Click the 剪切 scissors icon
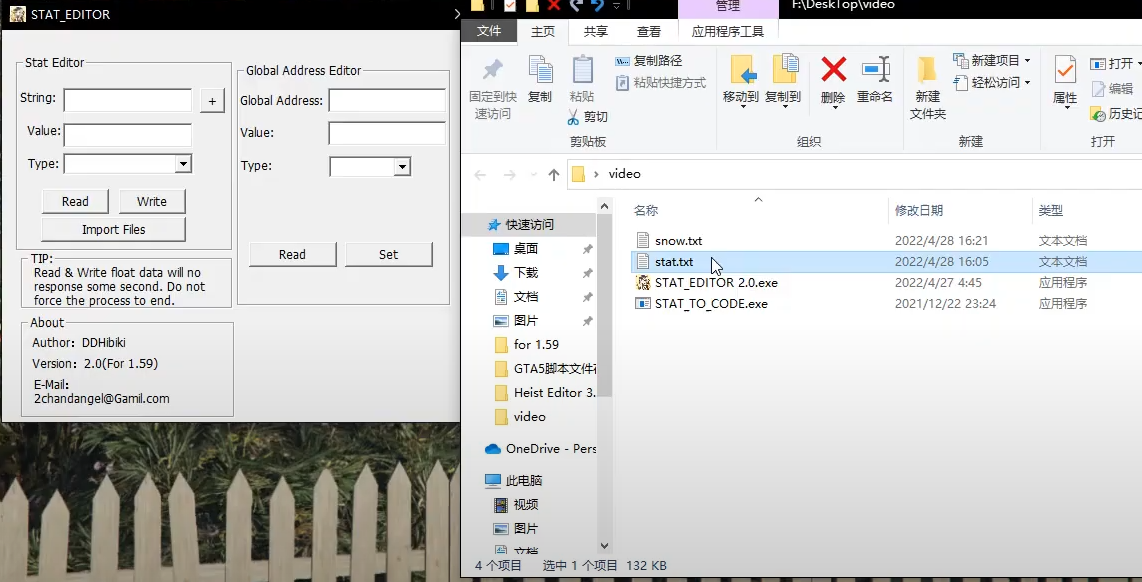The width and height of the screenshot is (1142, 582). pyautogui.click(x=573, y=117)
